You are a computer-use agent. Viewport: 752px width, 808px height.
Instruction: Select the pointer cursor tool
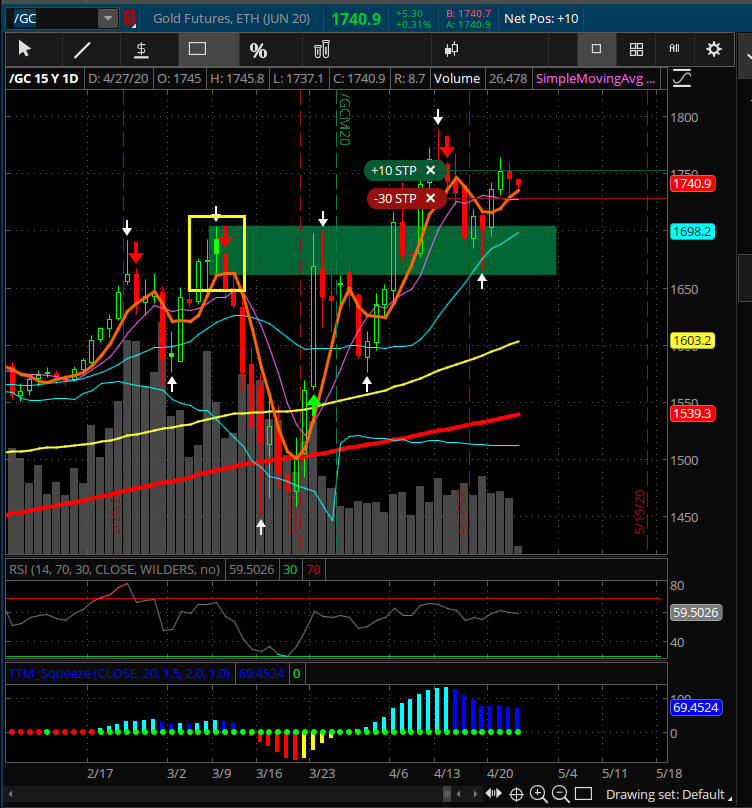tap(25, 49)
